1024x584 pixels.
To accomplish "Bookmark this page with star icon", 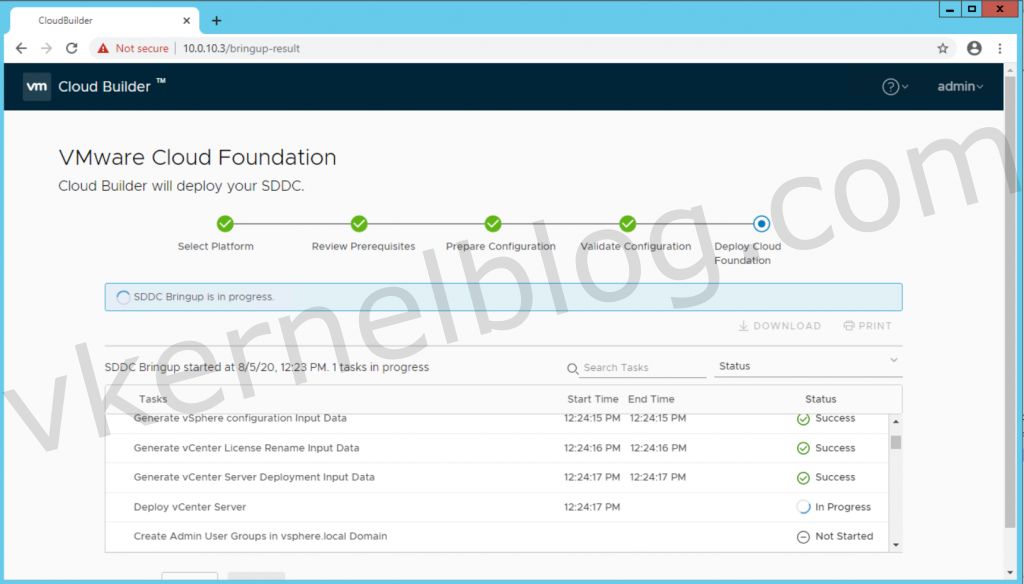I will [942, 48].
